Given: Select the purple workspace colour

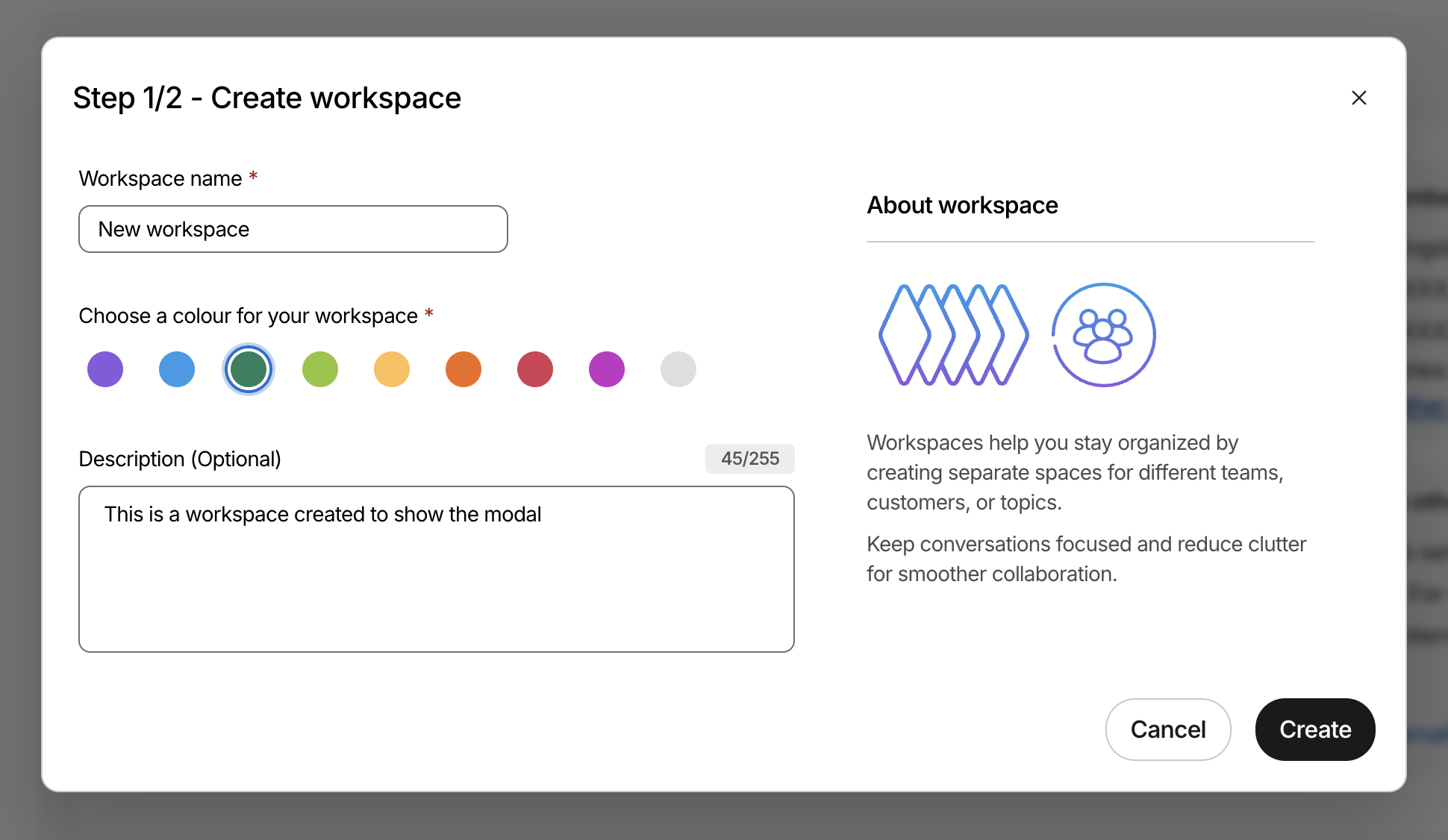Looking at the screenshot, I should click(x=105, y=369).
